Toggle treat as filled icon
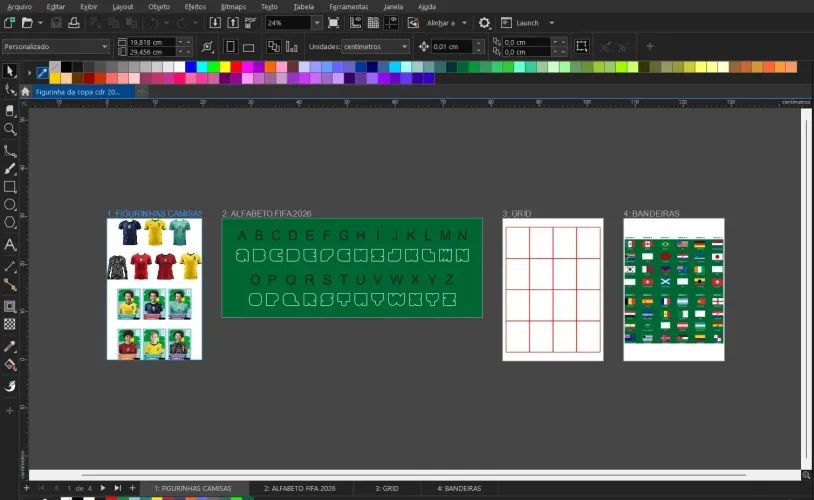 click(581, 46)
